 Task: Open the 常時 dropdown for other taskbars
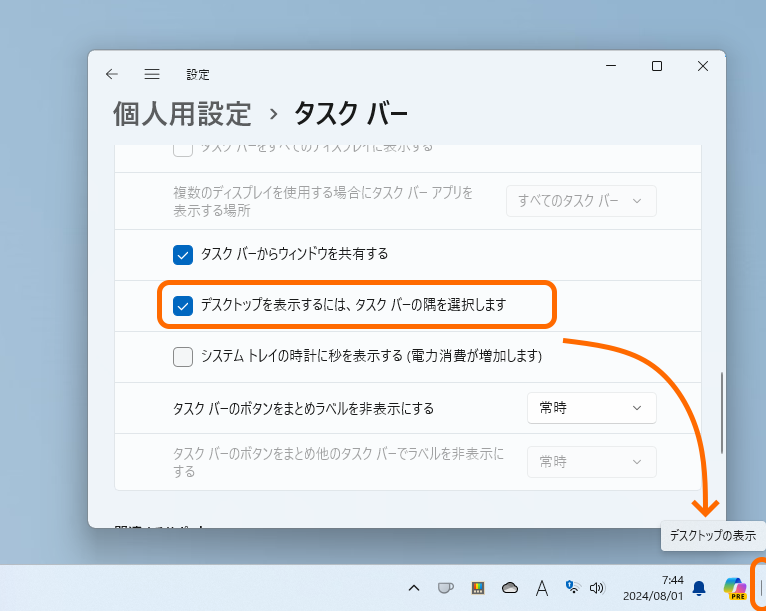coord(592,462)
